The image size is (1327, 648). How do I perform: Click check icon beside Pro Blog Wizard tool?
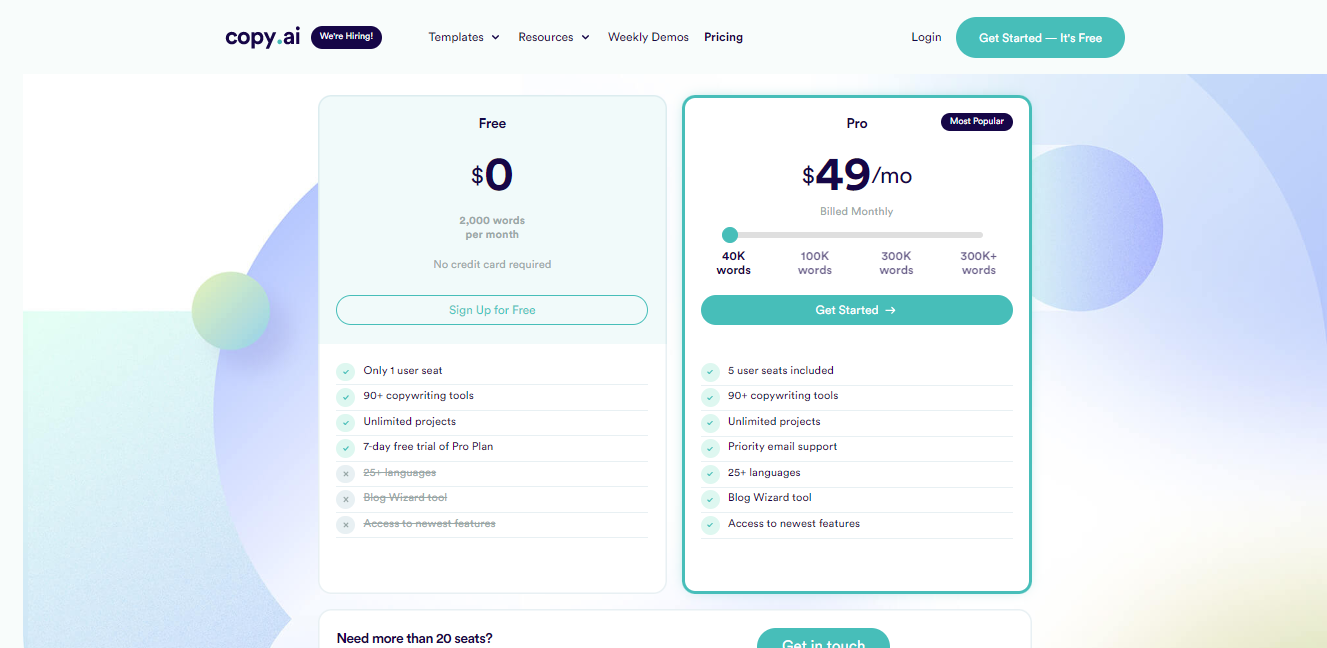(711, 498)
